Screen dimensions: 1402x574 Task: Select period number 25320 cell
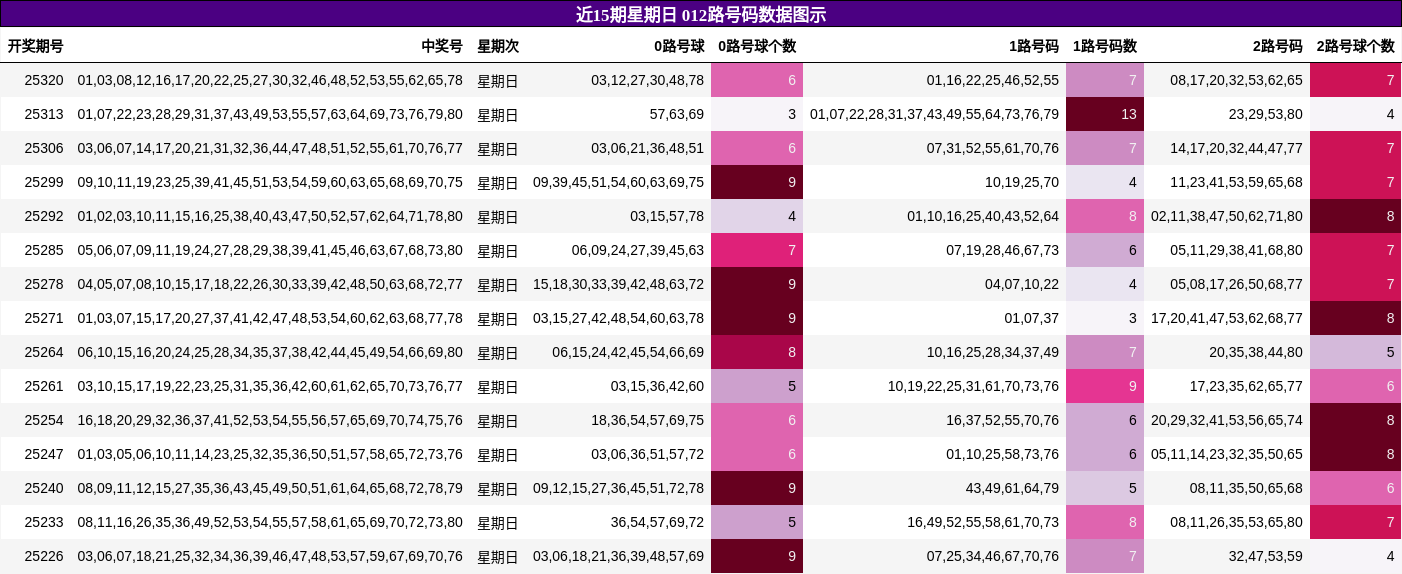44,80
